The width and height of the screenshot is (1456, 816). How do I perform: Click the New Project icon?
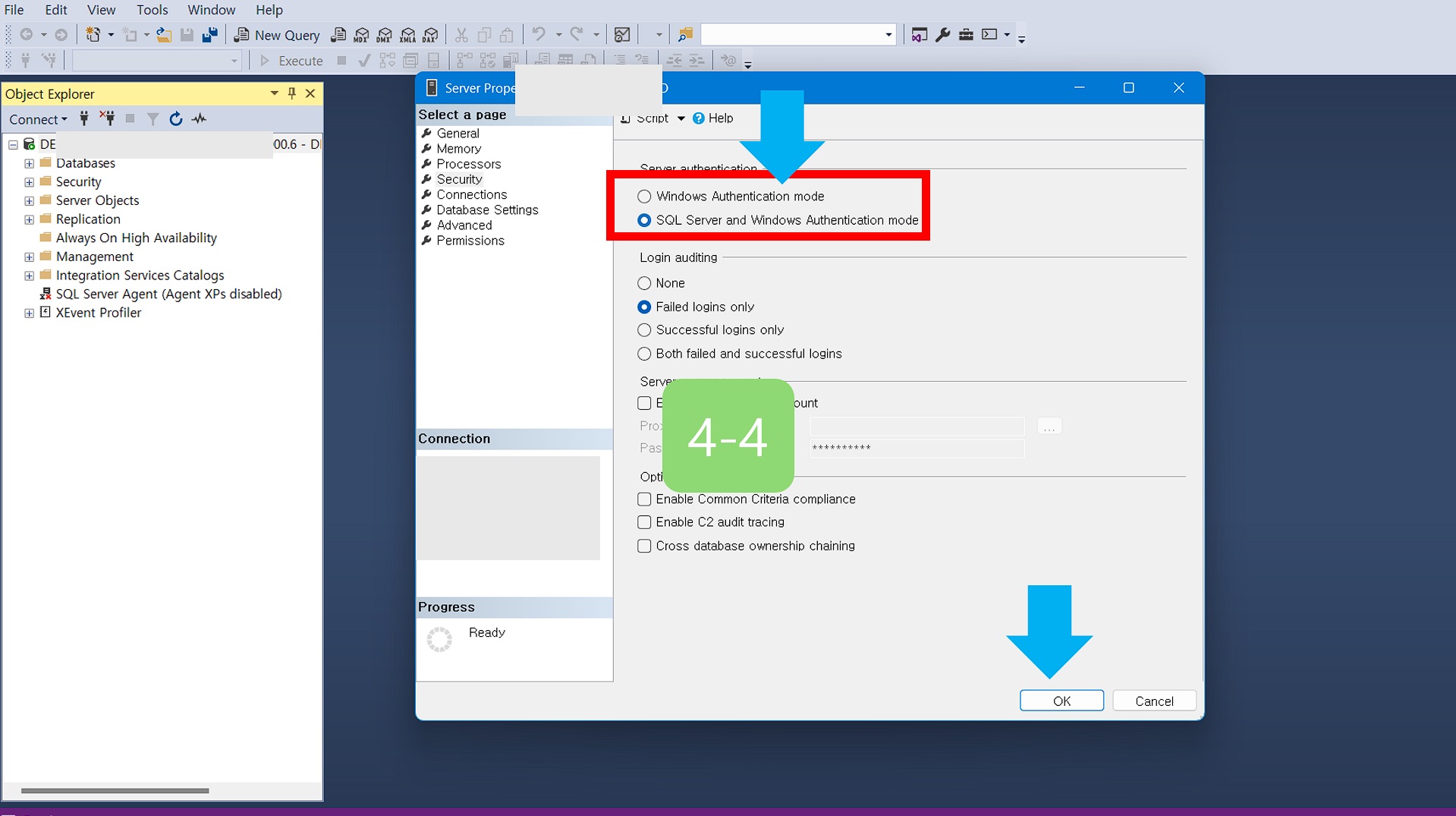[93, 35]
